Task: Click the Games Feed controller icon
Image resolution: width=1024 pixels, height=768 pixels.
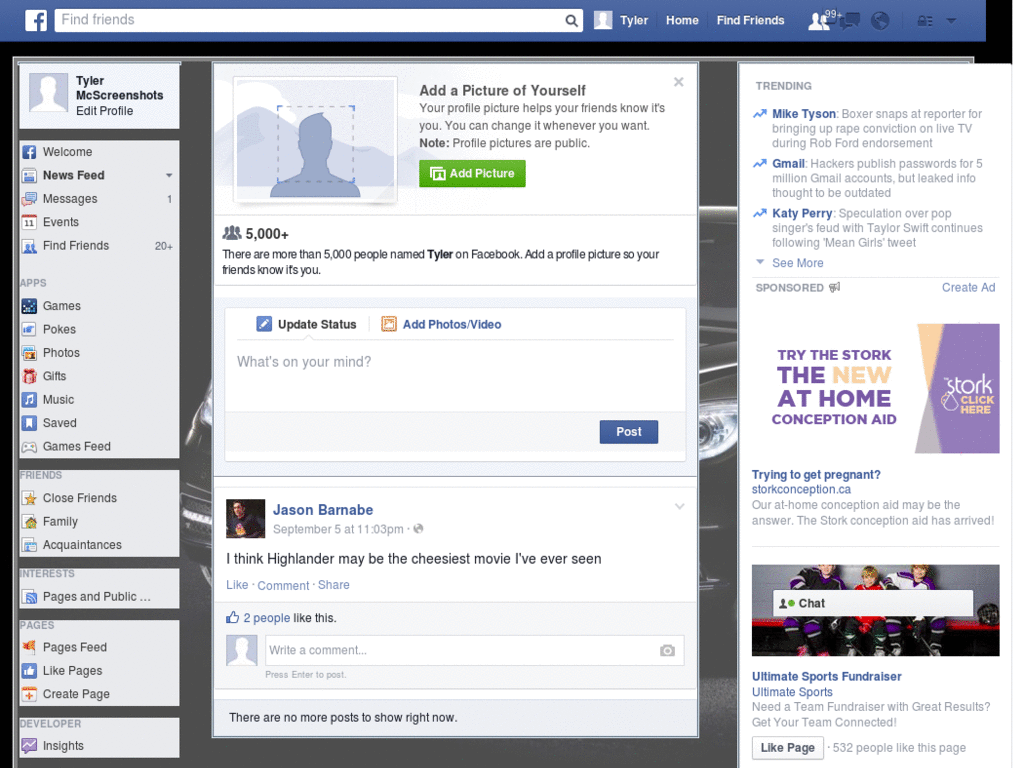Action: [x=29, y=447]
